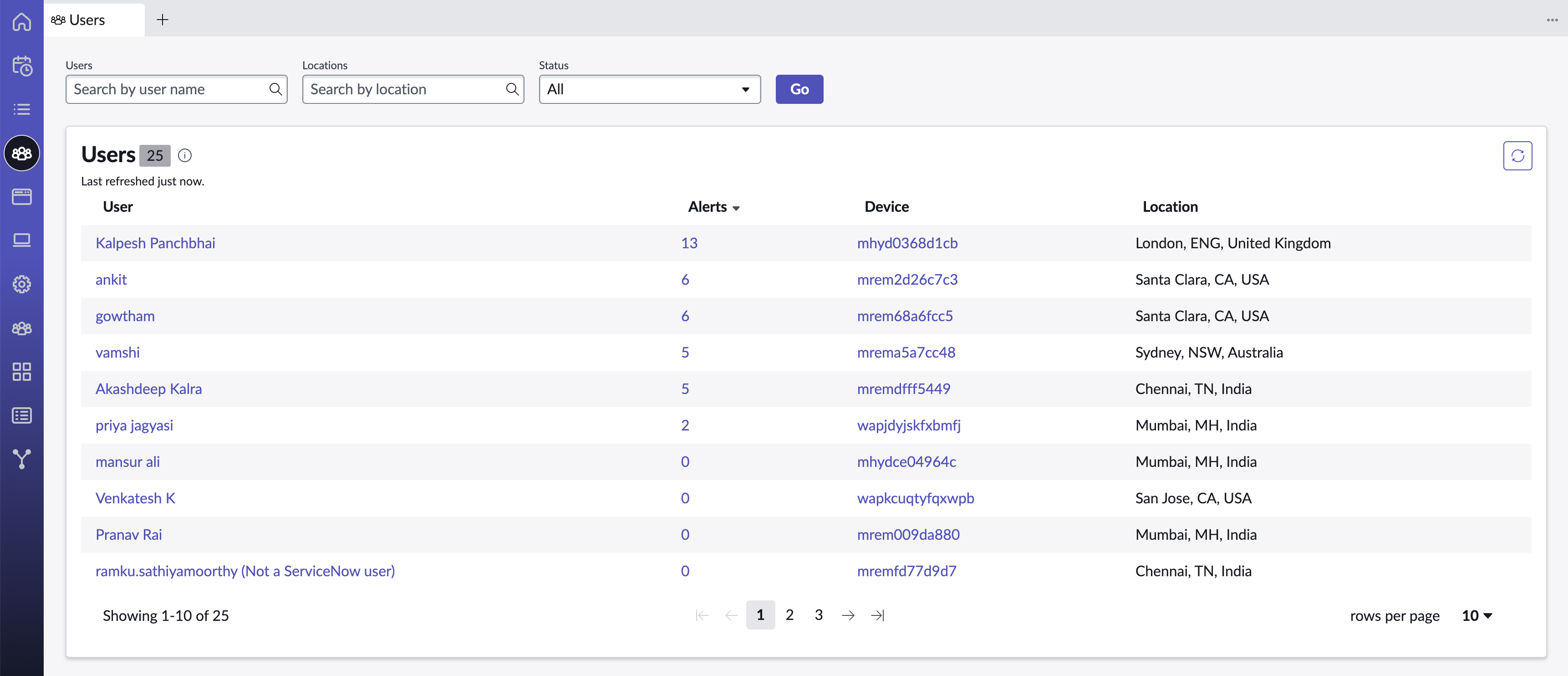
Task: Open device mhydce04964c
Action: click(906, 462)
